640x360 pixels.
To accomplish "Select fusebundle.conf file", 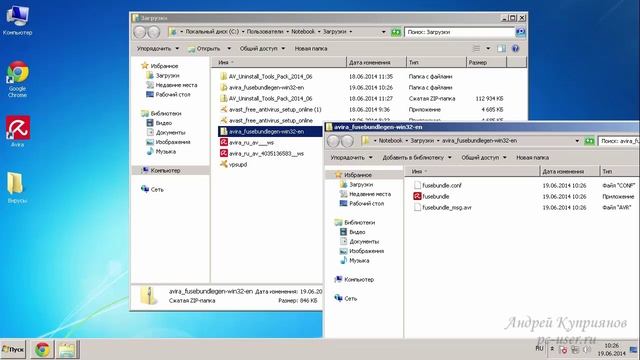I will point(437,185).
